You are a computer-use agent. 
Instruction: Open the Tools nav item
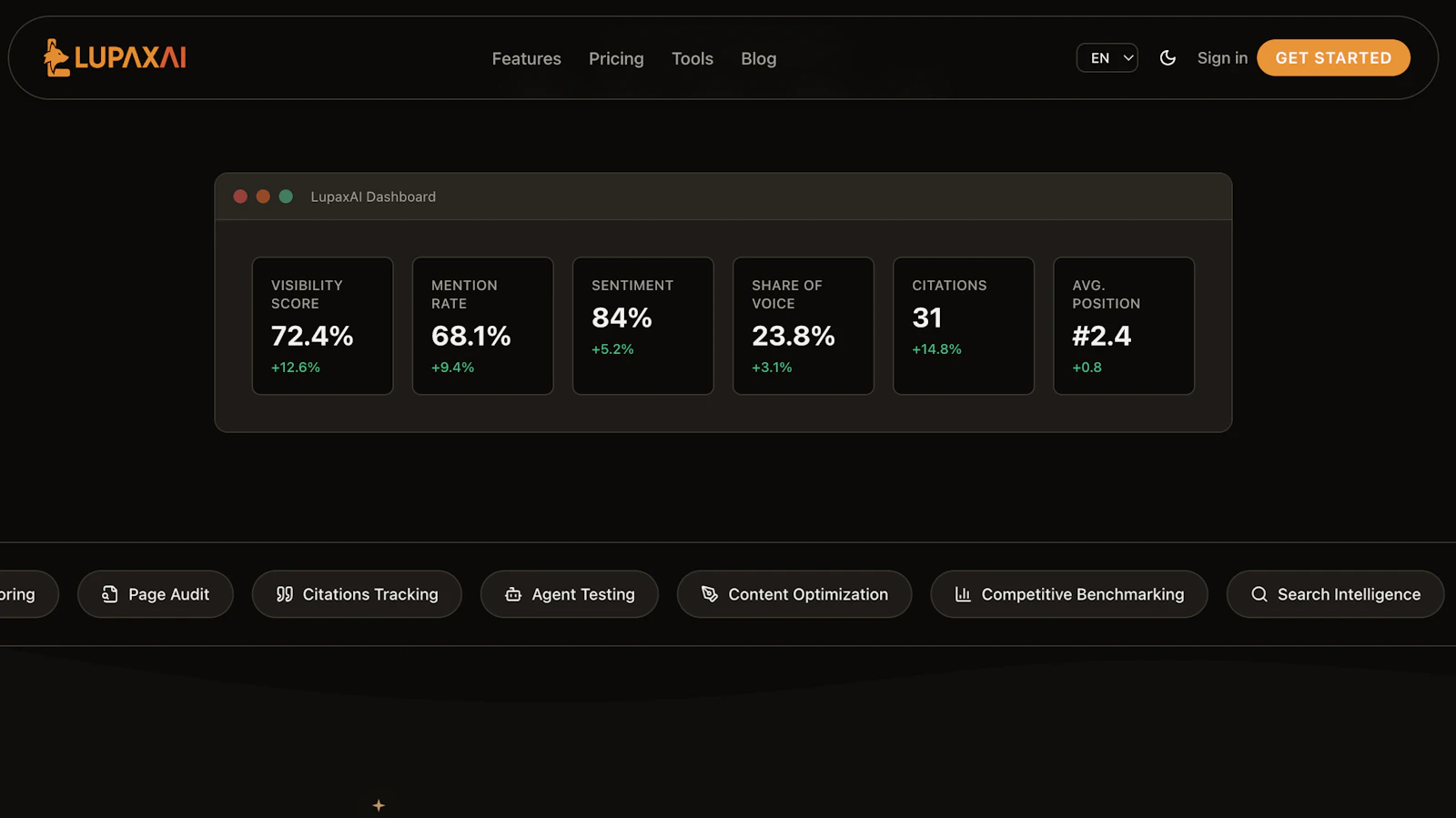(x=693, y=58)
